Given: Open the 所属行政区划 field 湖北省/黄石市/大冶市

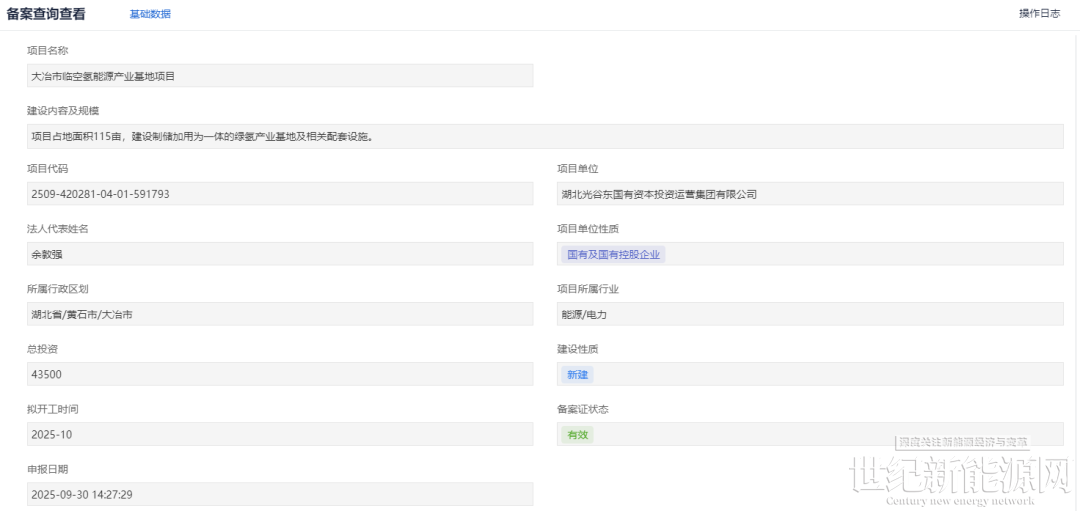Looking at the screenshot, I should (x=280, y=314).
